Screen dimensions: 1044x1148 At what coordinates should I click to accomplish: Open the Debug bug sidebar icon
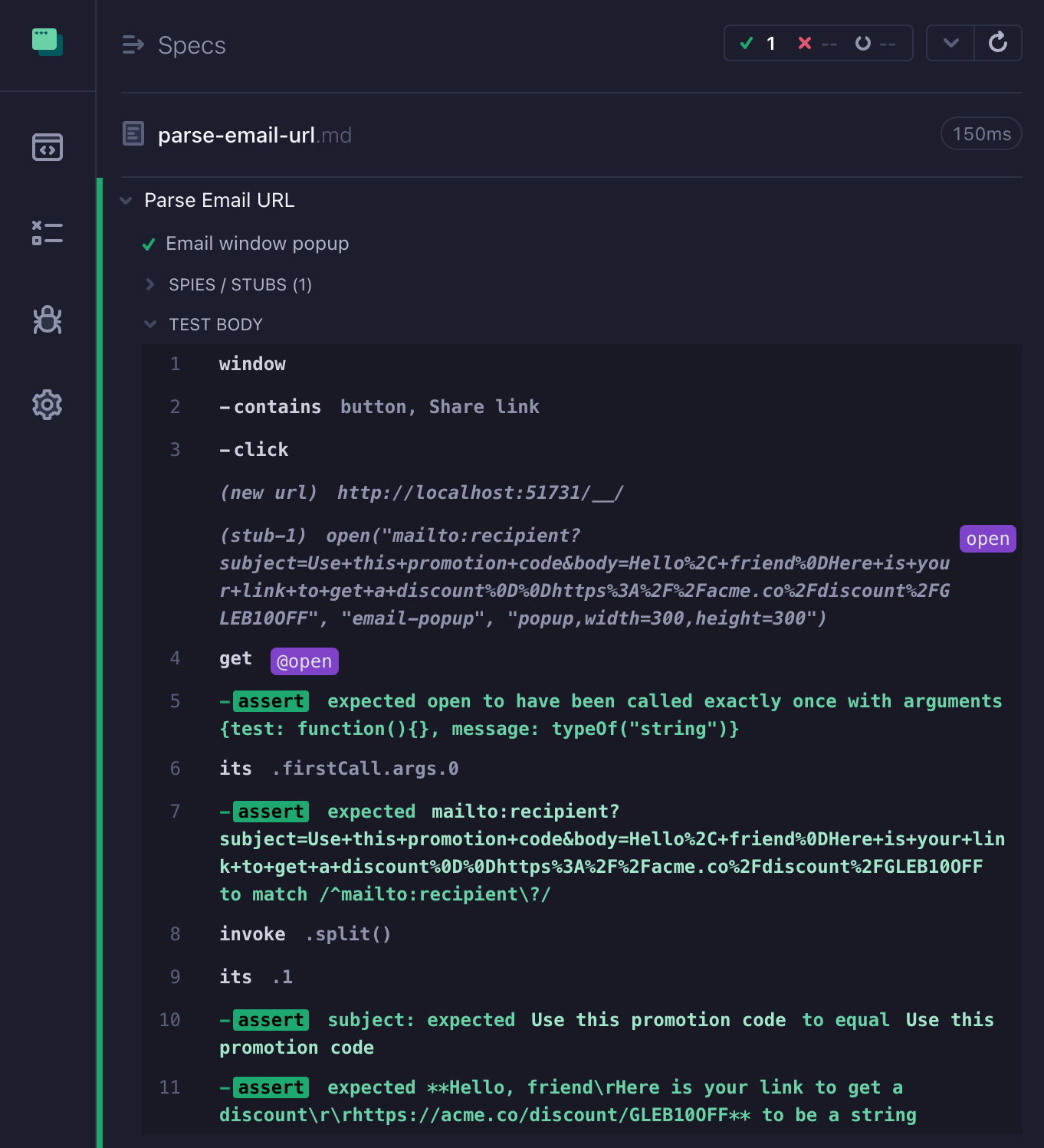pos(48,320)
